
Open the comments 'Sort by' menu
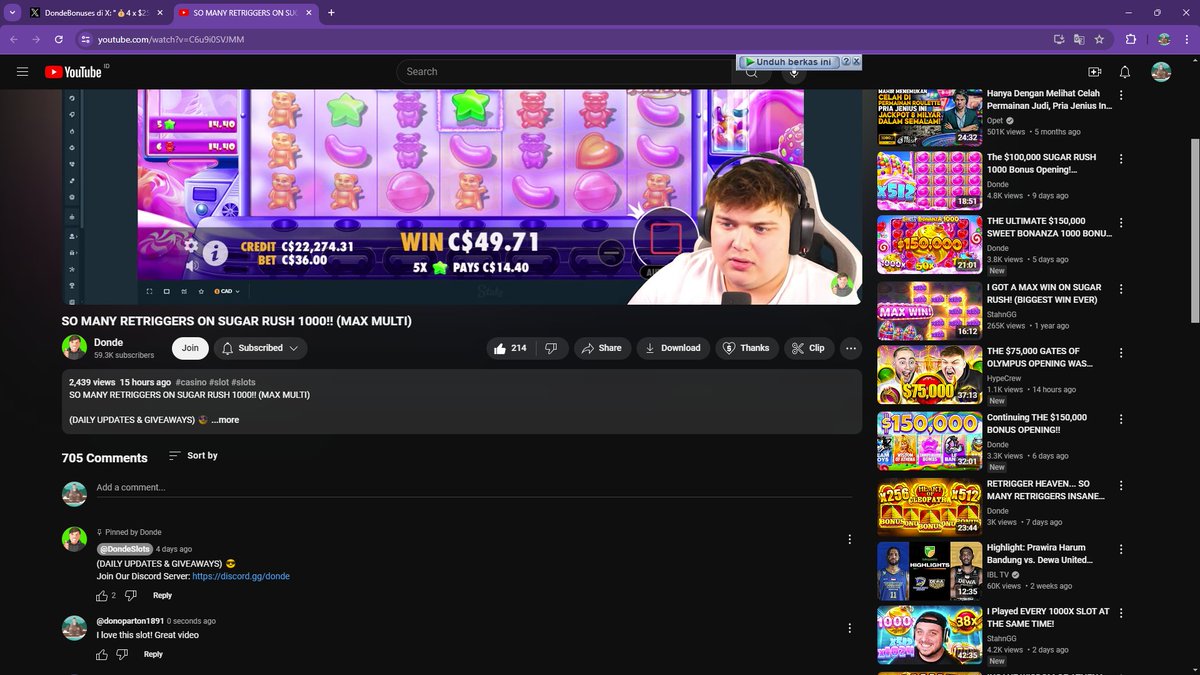pyautogui.click(x=193, y=456)
